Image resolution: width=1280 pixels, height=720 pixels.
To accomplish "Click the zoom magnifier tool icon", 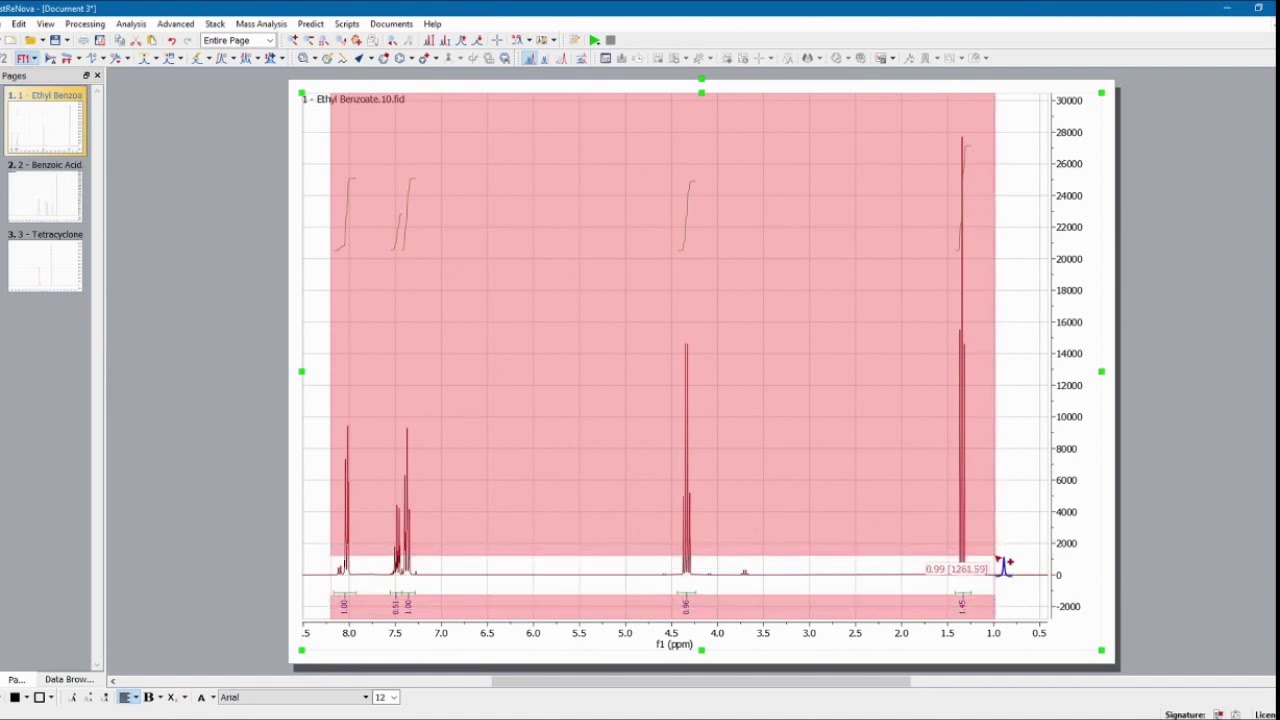I will click(x=302, y=58).
